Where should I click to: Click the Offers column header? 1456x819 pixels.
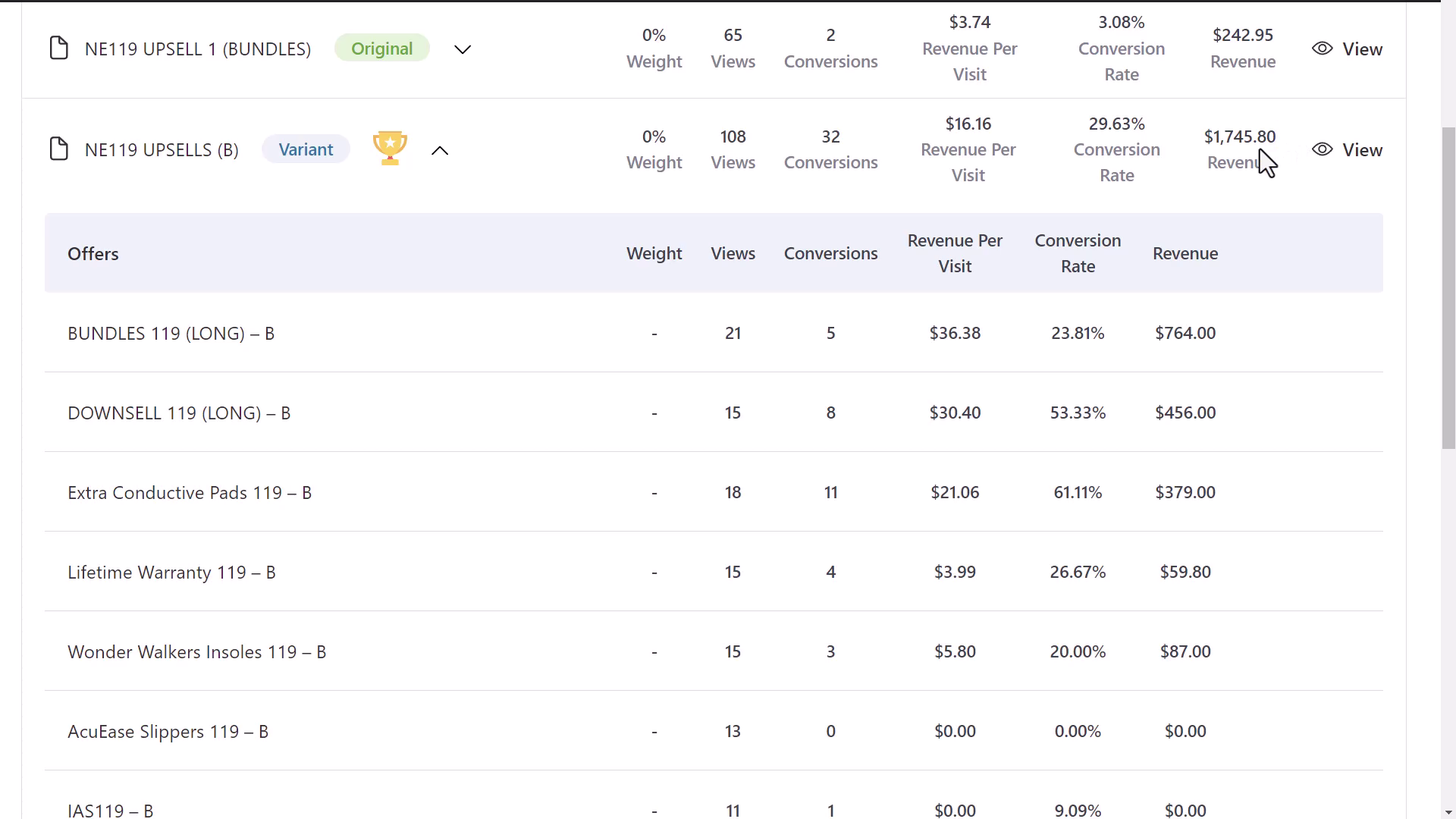(93, 253)
